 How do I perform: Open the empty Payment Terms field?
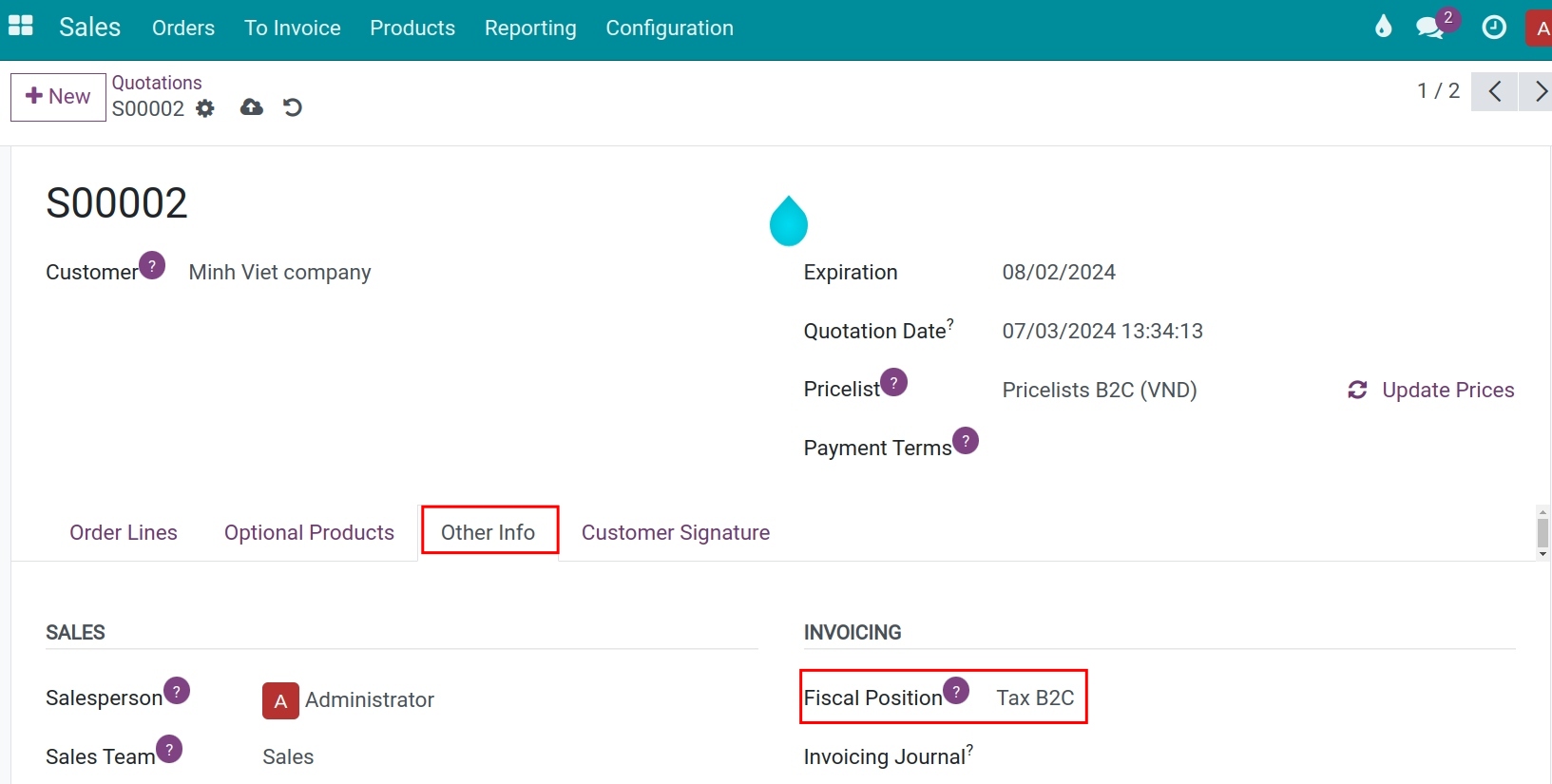(1258, 448)
